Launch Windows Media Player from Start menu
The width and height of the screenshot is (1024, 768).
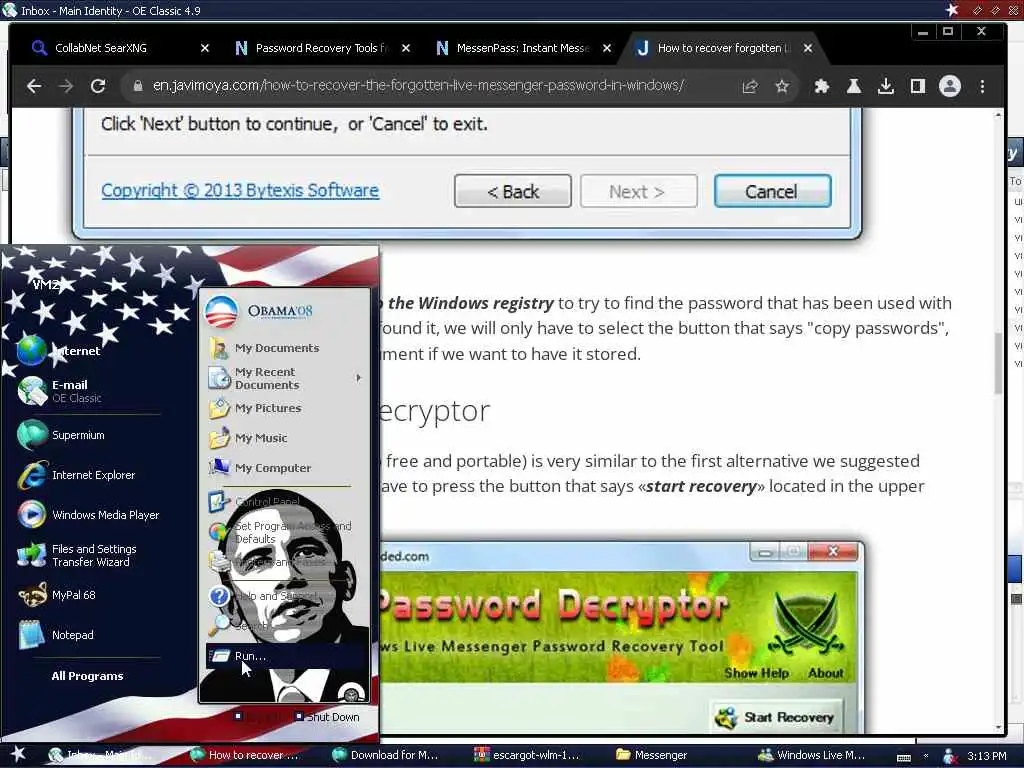click(x=88, y=515)
